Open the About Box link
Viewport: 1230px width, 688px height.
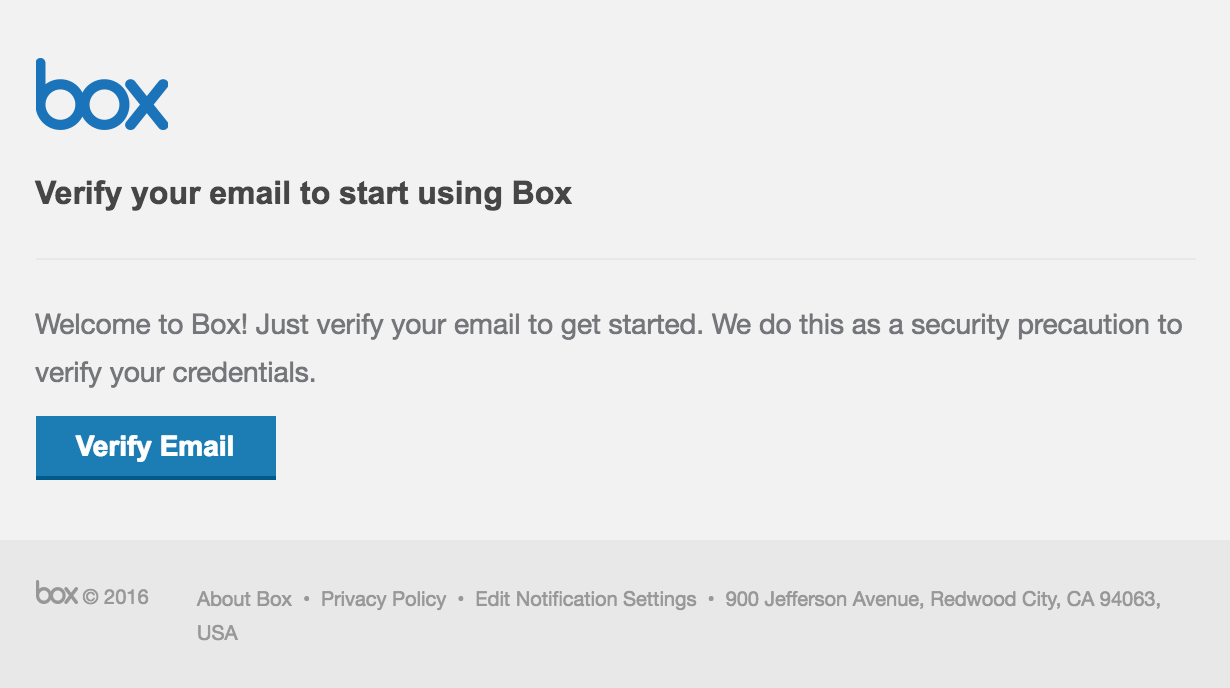244,599
